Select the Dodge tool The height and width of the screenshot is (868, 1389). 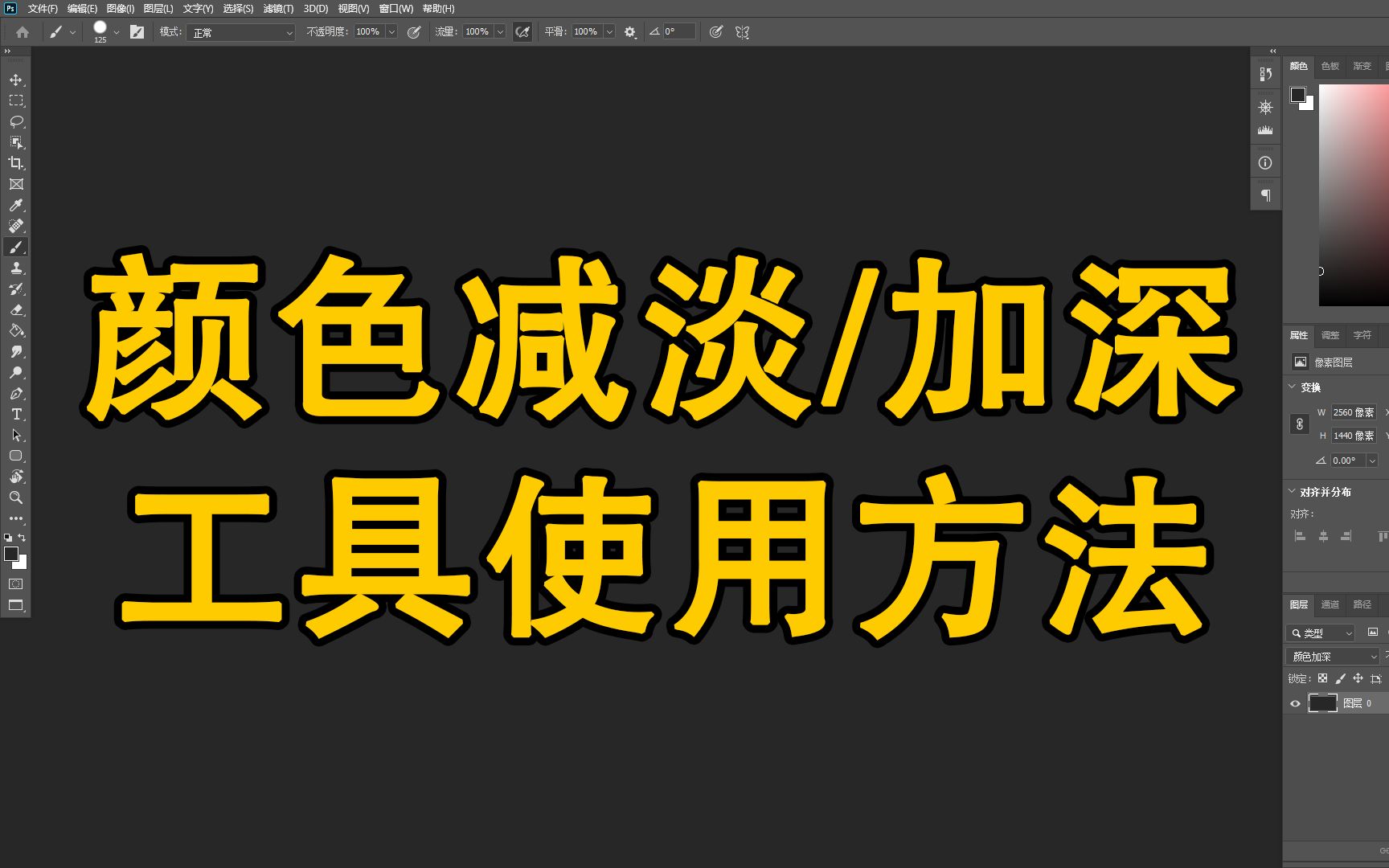[x=16, y=372]
